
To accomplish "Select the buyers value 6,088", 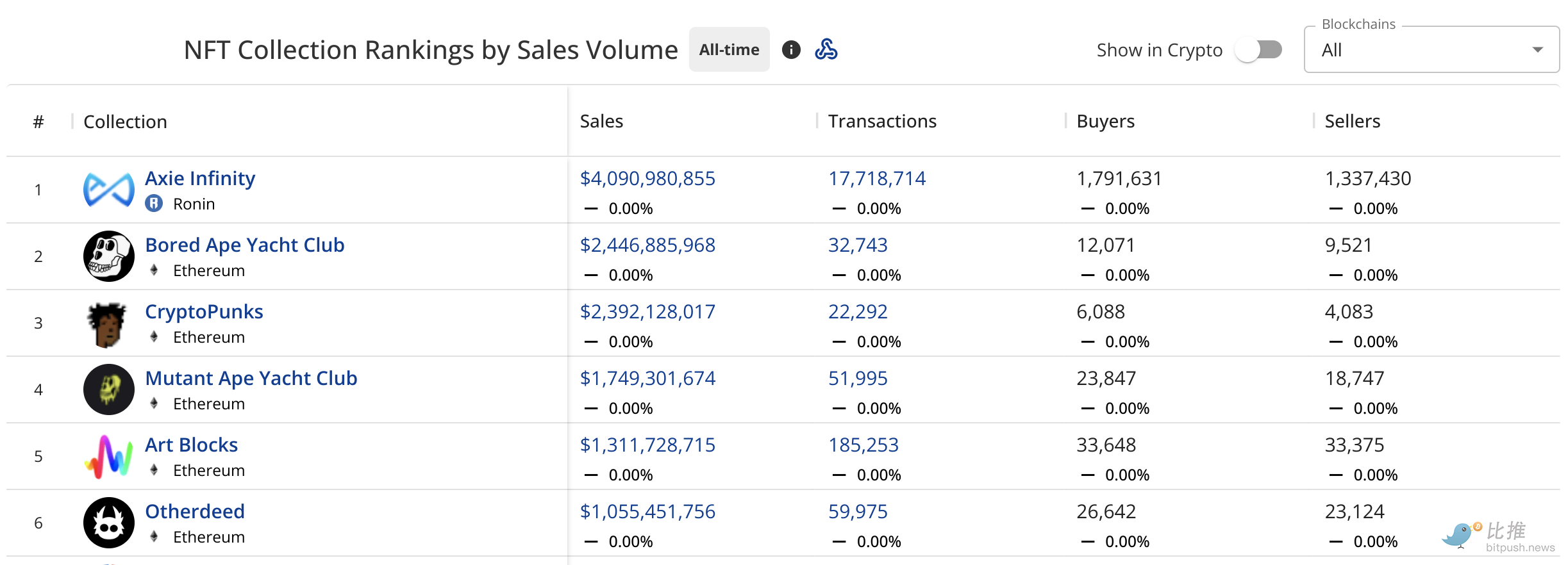I will [1101, 311].
